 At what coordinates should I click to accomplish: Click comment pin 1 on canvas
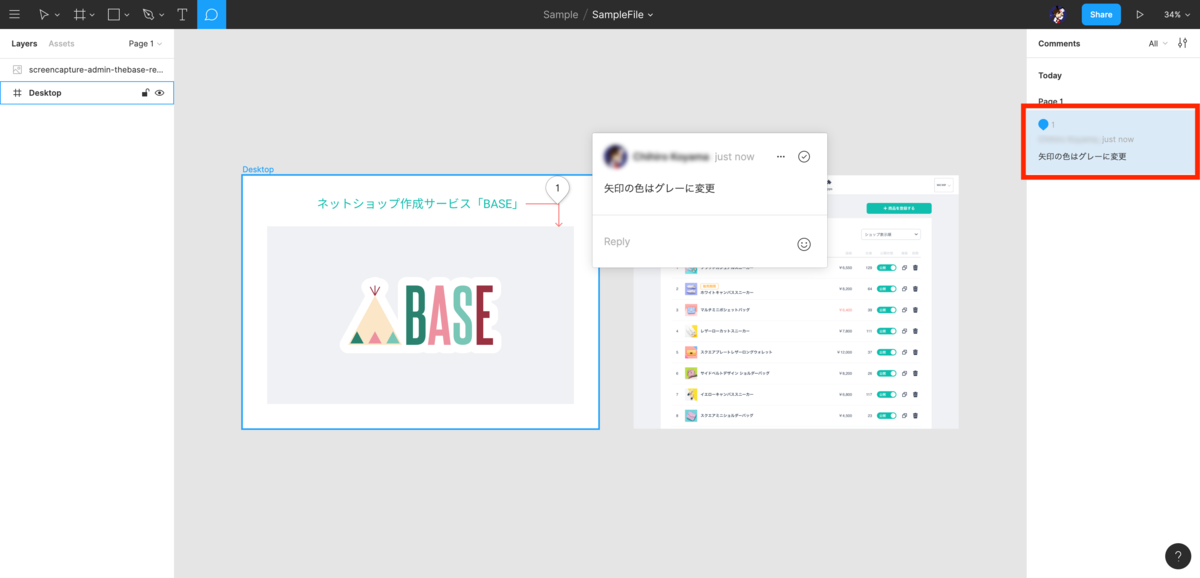[x=557, y=188]
